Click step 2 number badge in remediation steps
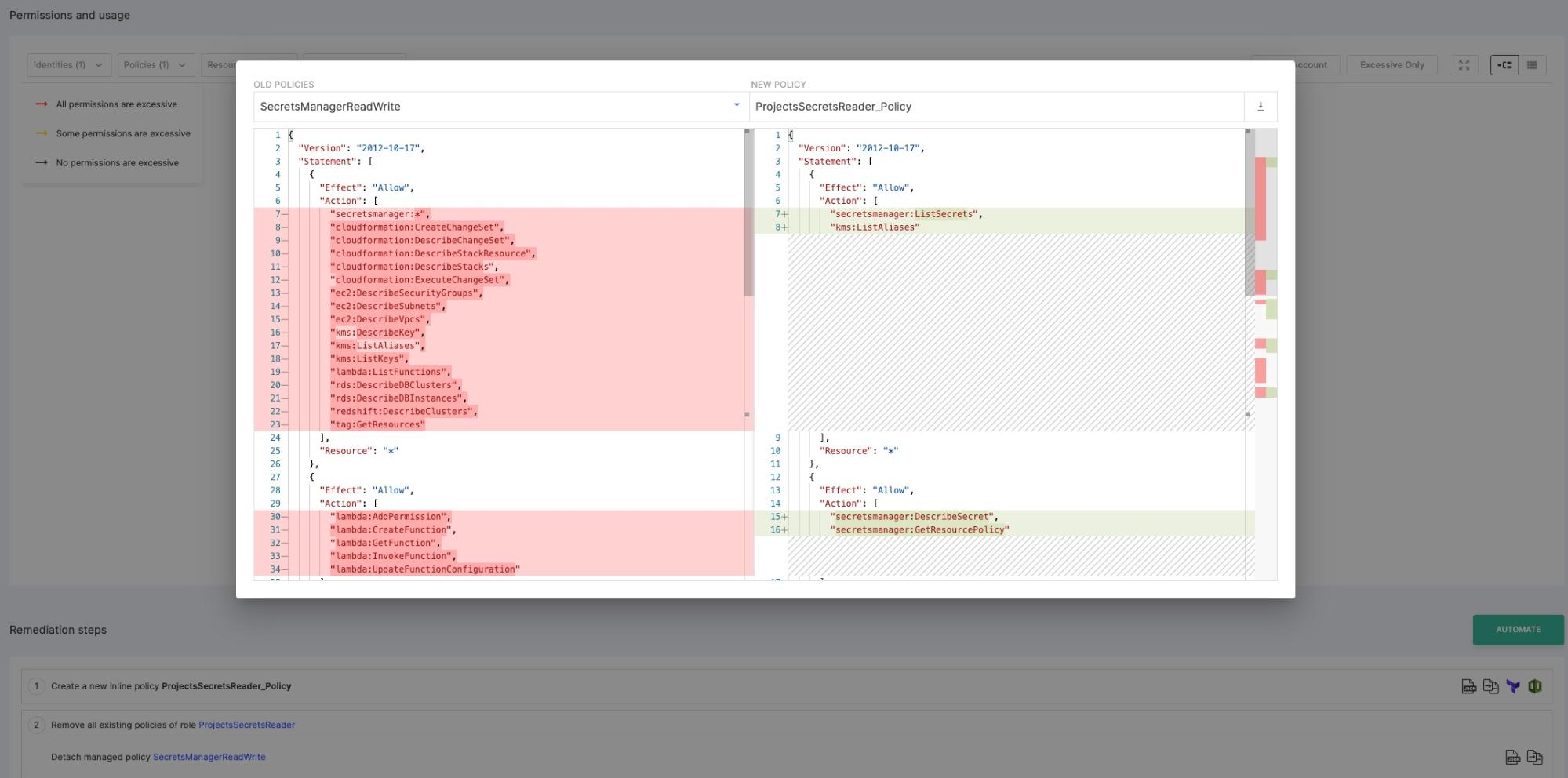This screenshot has height=778, width=1568. pyautogui.click(x=36, y=725)
